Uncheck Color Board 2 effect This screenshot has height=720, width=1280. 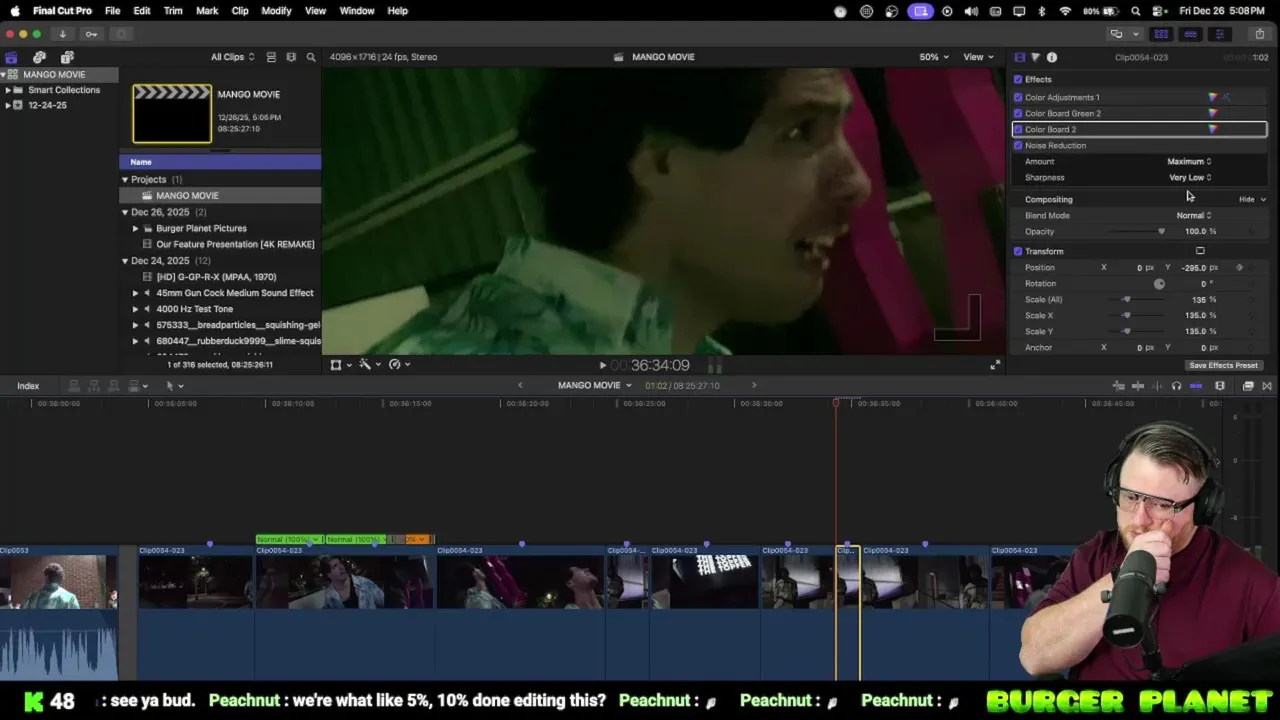click(x=1018, y=129)
